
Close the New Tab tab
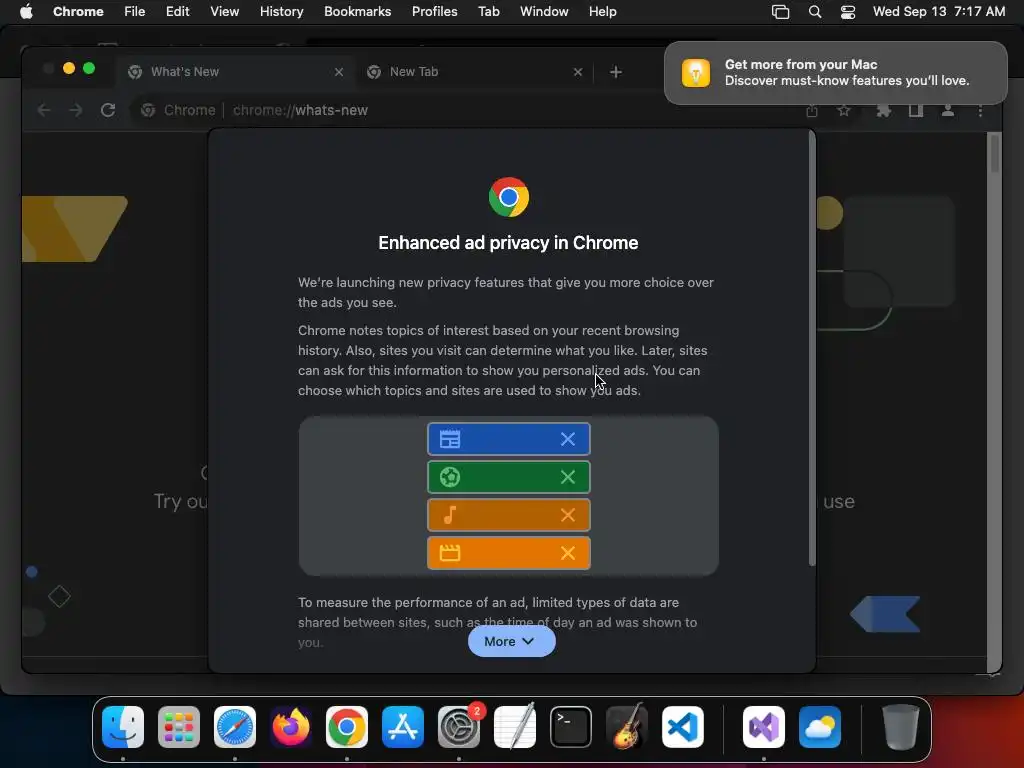pyautogui.click(x=577, y=72)
